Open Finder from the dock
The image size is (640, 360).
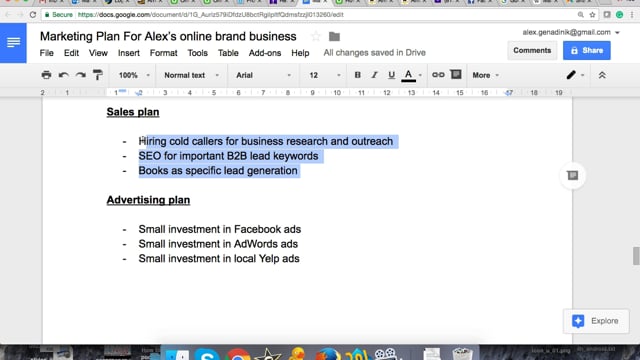coord(176,354)
